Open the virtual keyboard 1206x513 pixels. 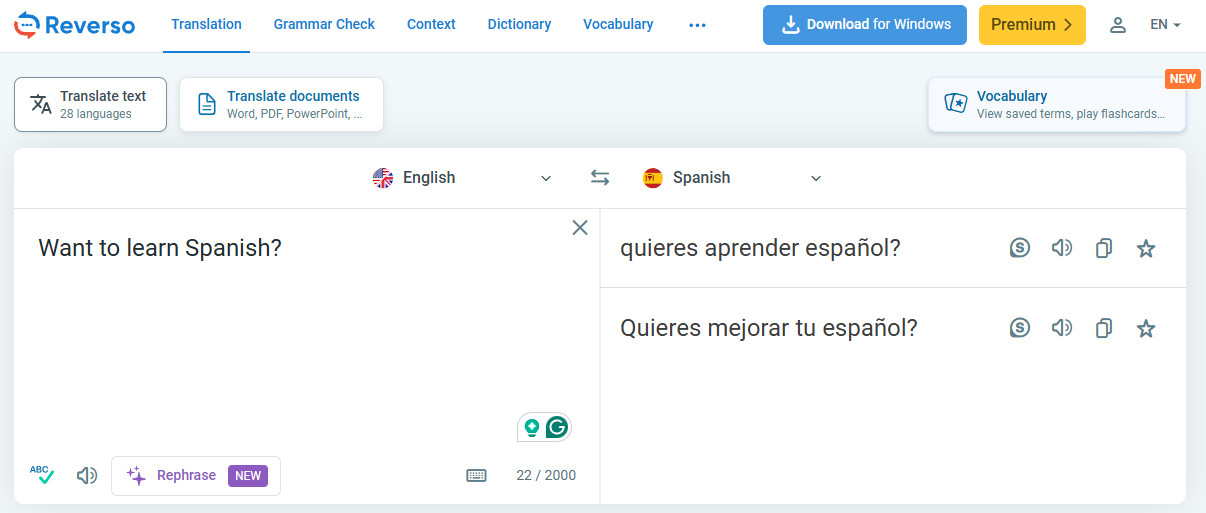click(477, 476)
